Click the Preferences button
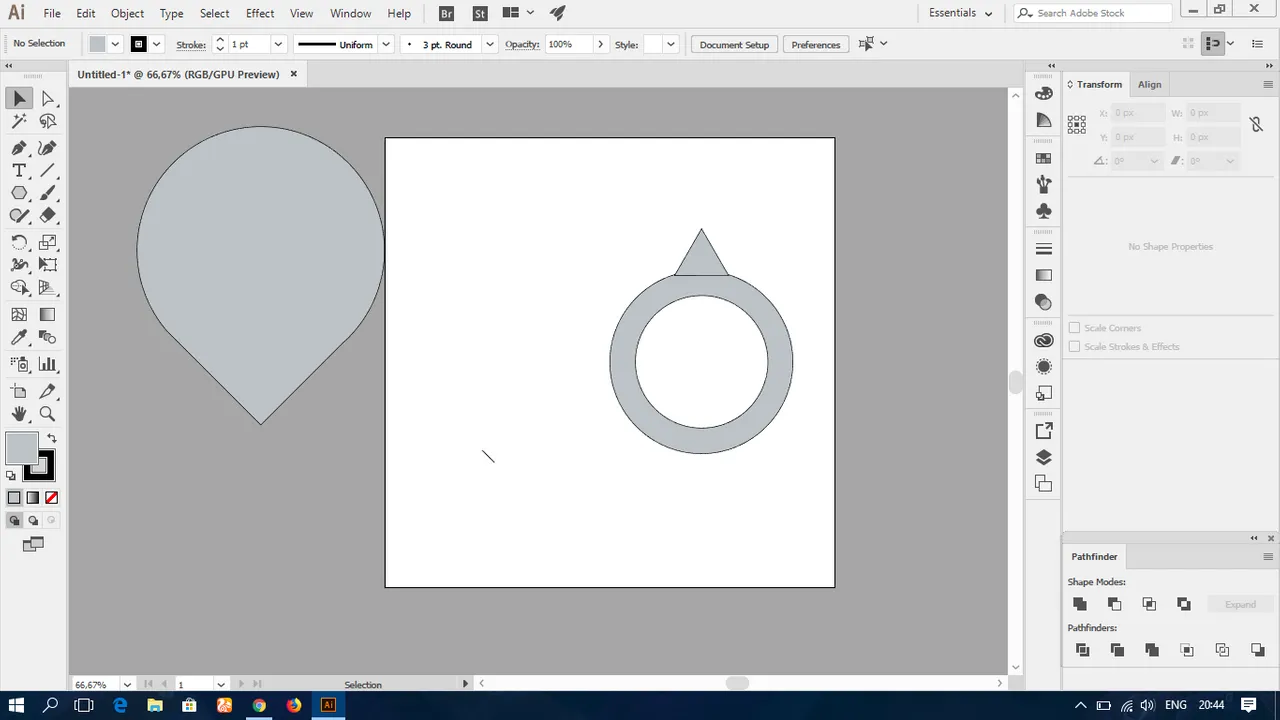This screenshot has width=1280, height=720. (x=816, y=44)
